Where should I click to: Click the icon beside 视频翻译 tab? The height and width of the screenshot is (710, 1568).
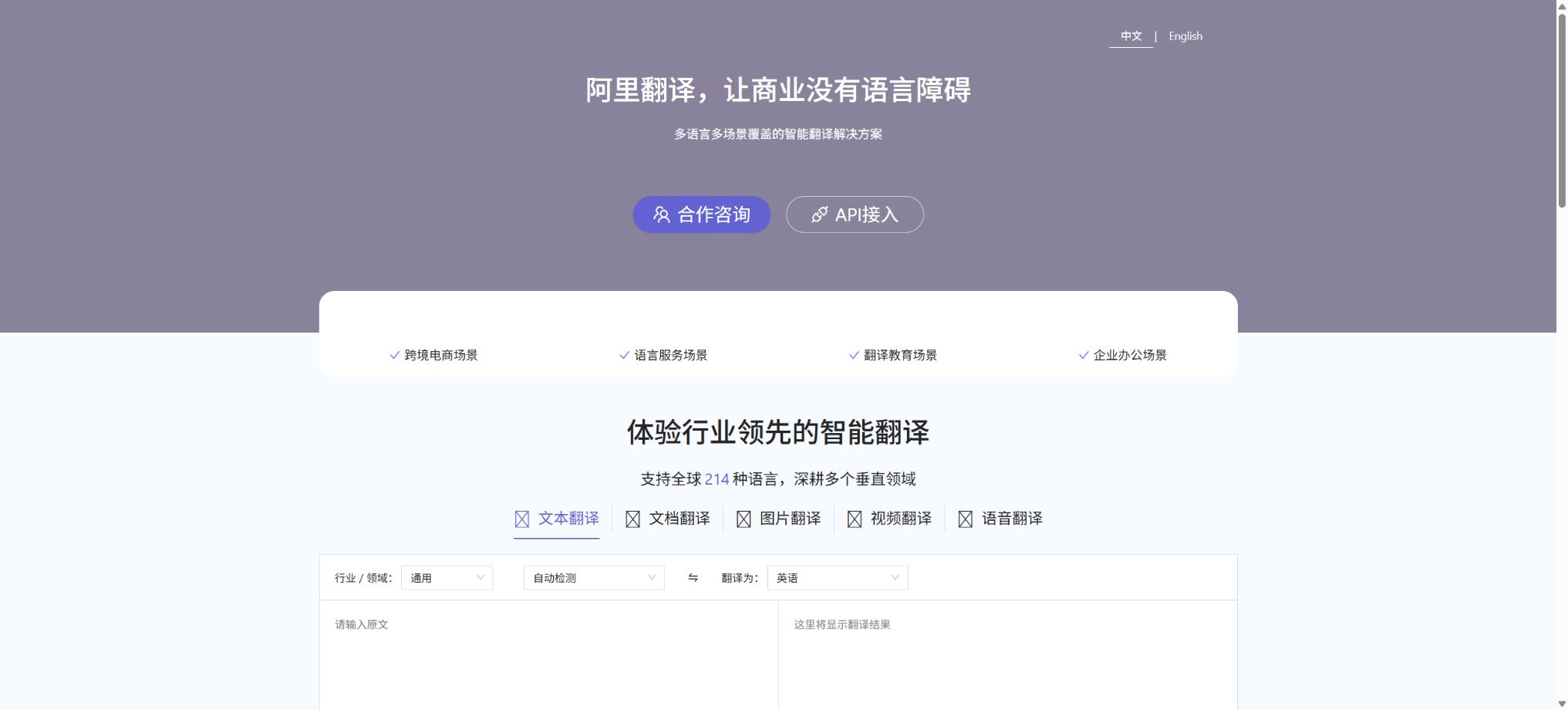pos(855,519)
